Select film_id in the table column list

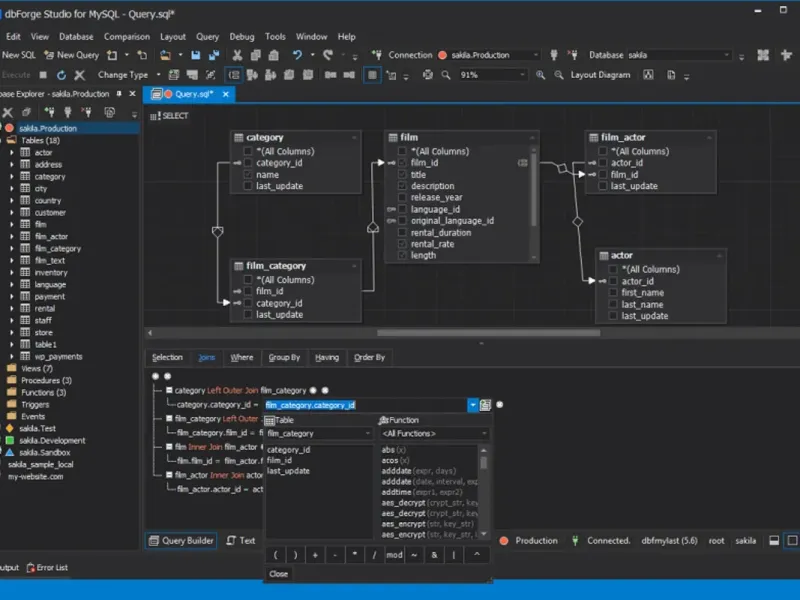(280, 460)
